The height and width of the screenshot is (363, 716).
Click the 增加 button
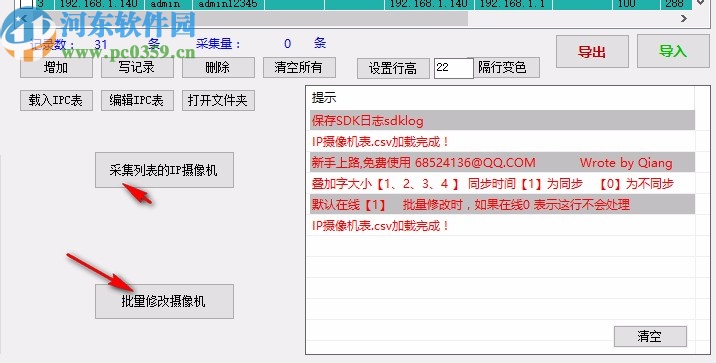tap(56, 68)
